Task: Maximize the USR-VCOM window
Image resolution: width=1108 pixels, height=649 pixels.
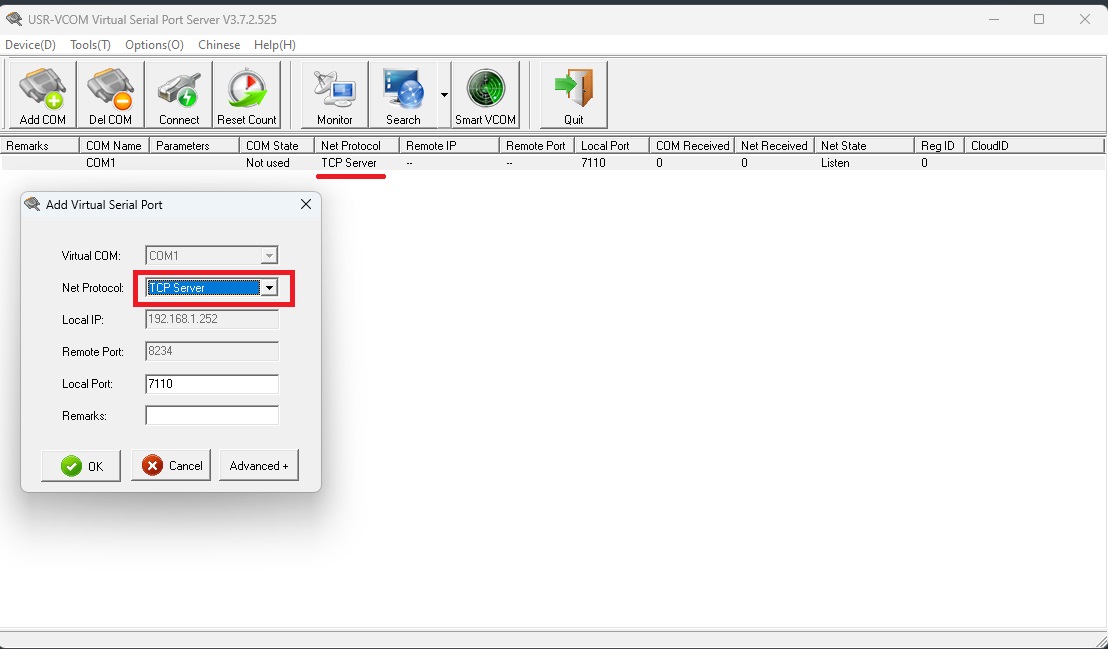Action: tap(1039, 19)
